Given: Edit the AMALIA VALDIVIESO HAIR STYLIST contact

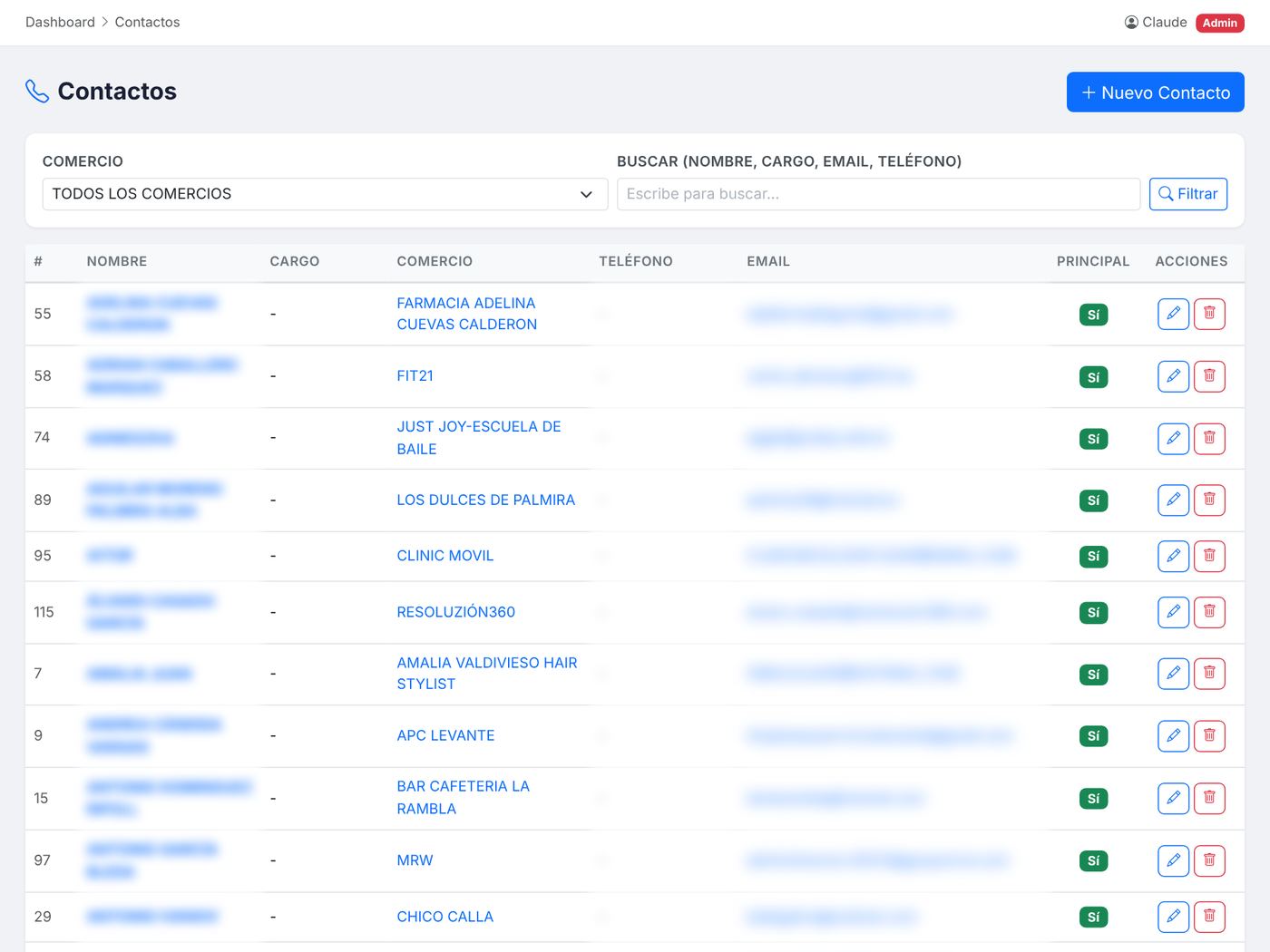Looking at the screenshot, I should click(x=1173, y=674).
